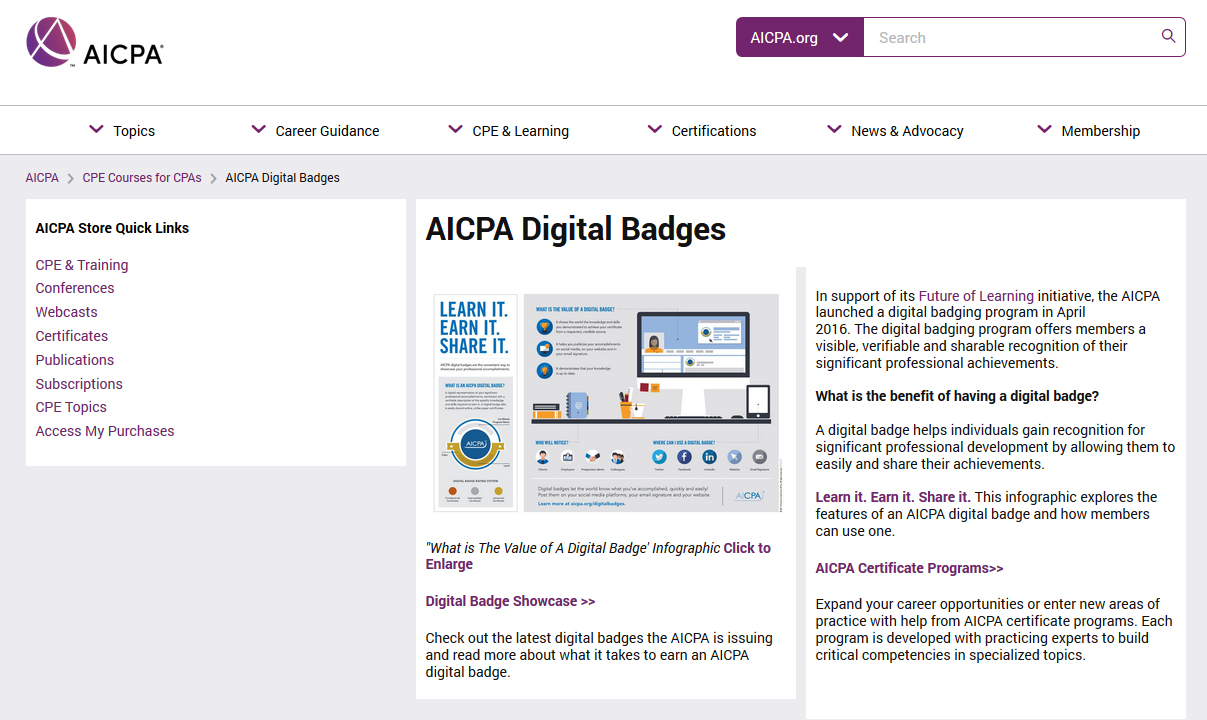Open Webcasts in Store Quick Links
1207x720 pixels.
[66, 312]
